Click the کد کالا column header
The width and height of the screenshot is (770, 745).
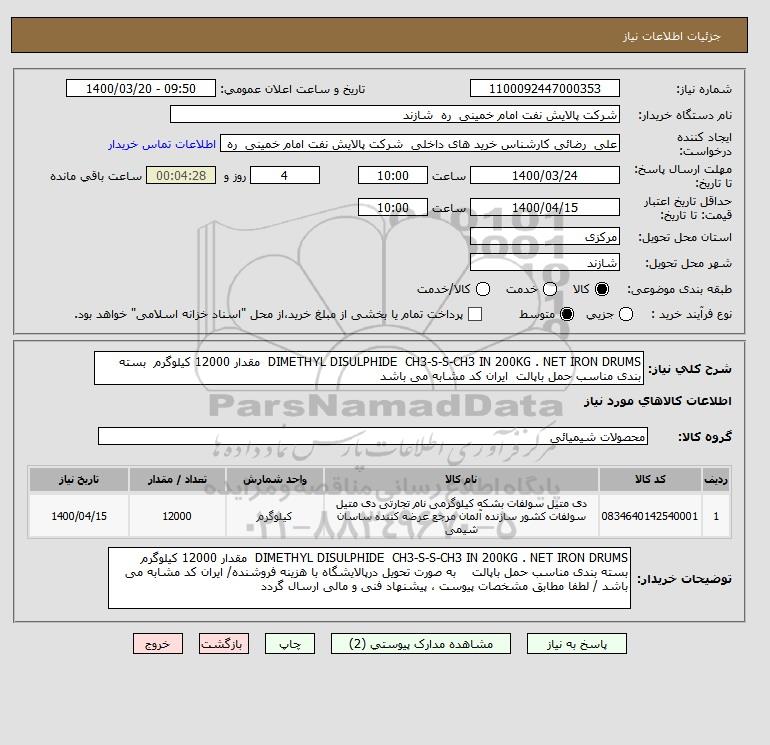tap(650, 479)
